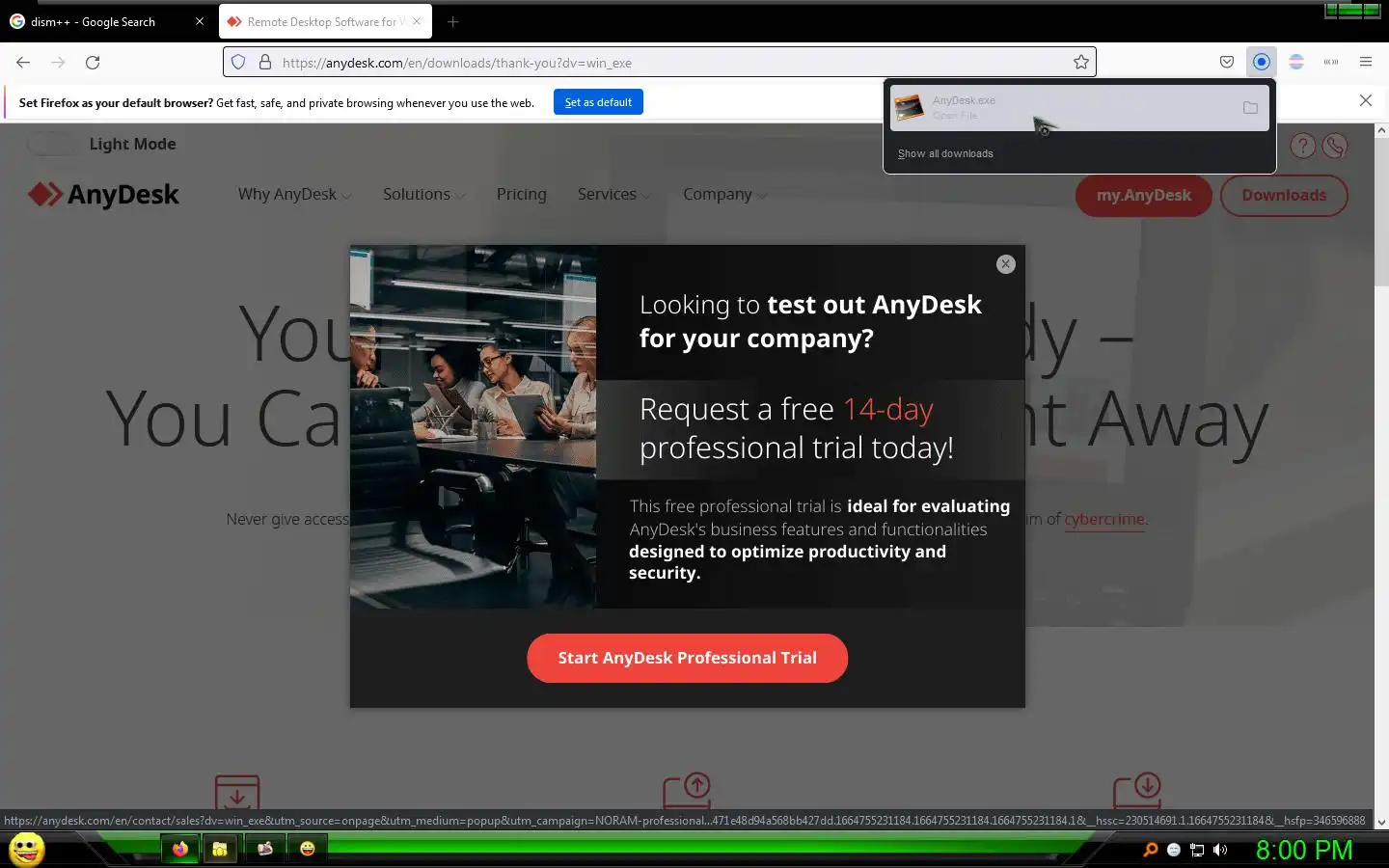Click the '14-day' text in the popup

(888, 410)
